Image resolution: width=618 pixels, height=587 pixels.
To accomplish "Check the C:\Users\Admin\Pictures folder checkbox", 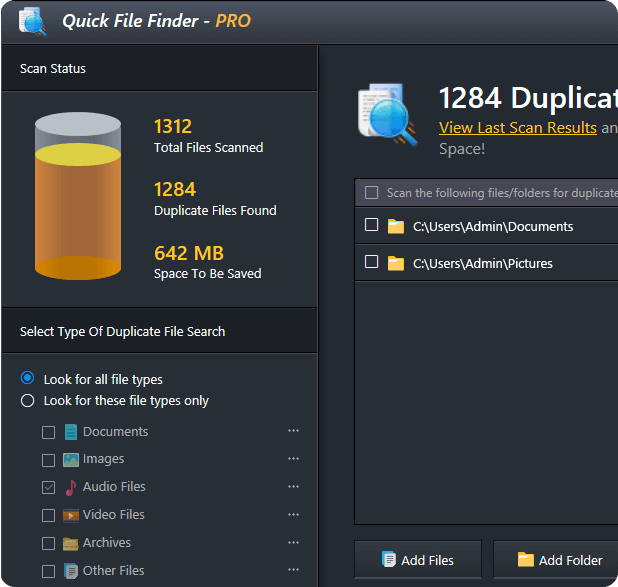I will point(371,262).
